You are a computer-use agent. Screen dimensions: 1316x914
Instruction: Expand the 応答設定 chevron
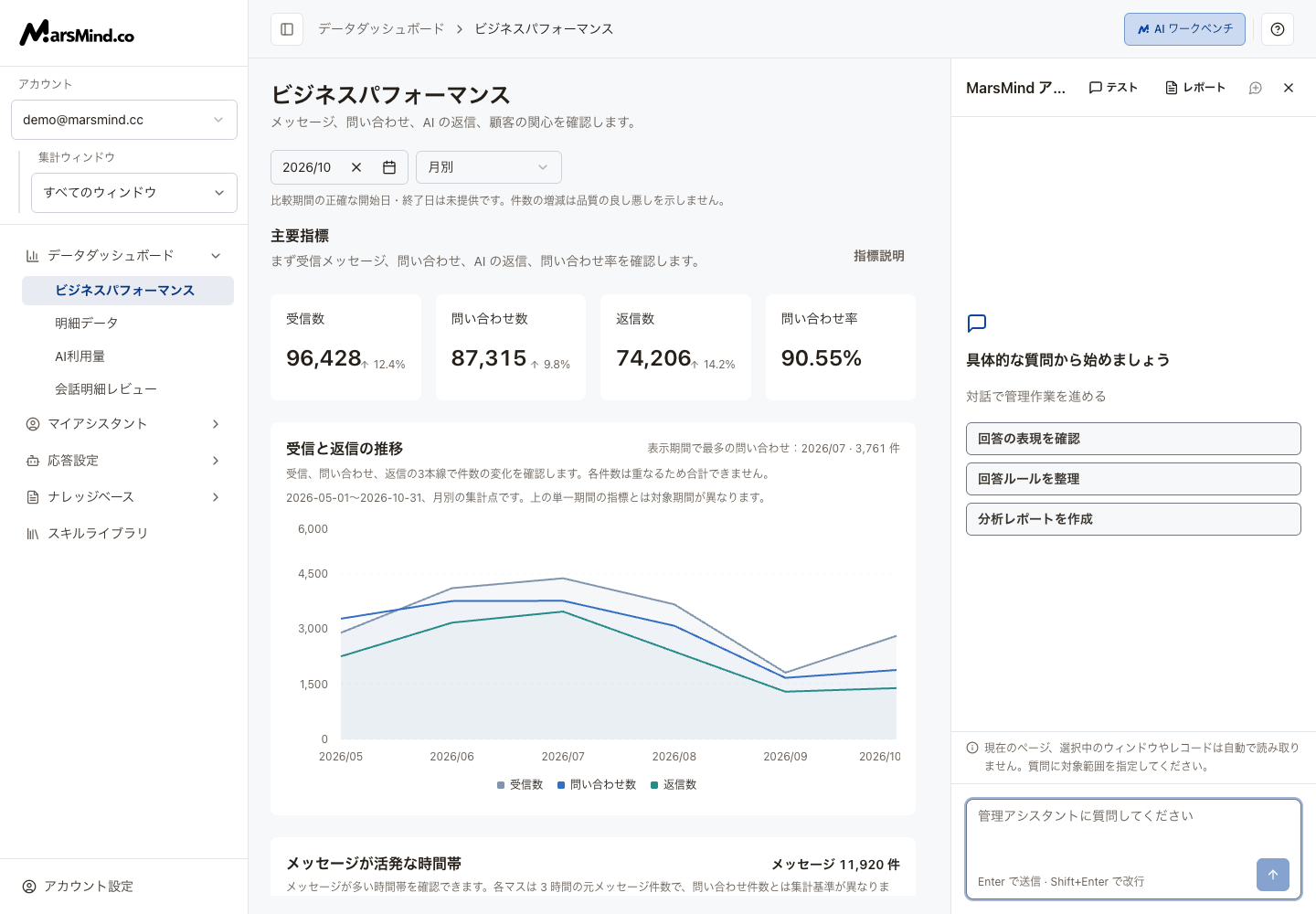pos(216,461)
